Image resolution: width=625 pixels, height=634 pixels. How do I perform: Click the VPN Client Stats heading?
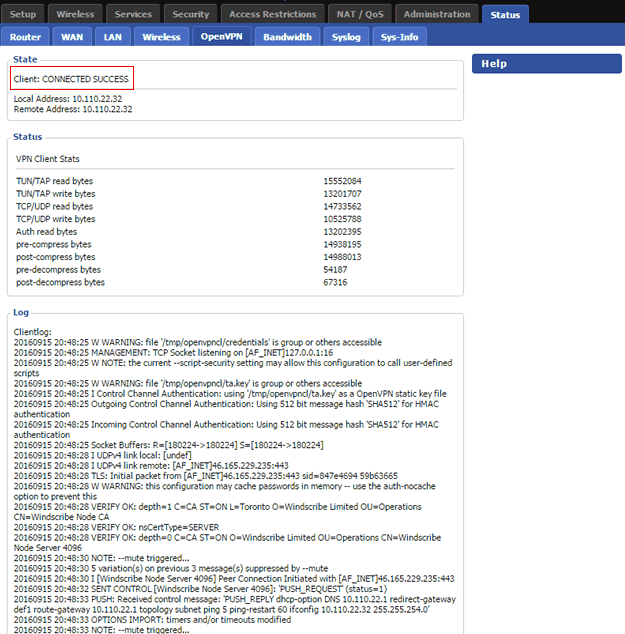pyautogui.click(x=48, y=159)
